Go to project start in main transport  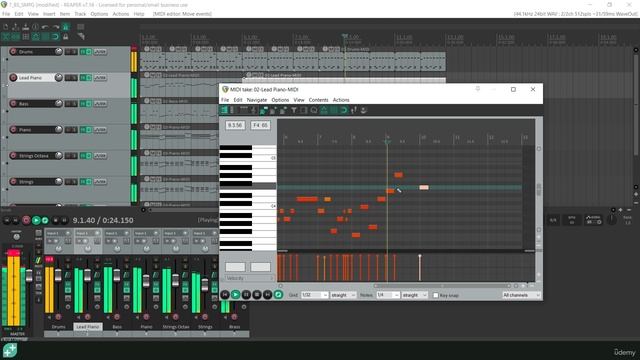tap(7, 220)
